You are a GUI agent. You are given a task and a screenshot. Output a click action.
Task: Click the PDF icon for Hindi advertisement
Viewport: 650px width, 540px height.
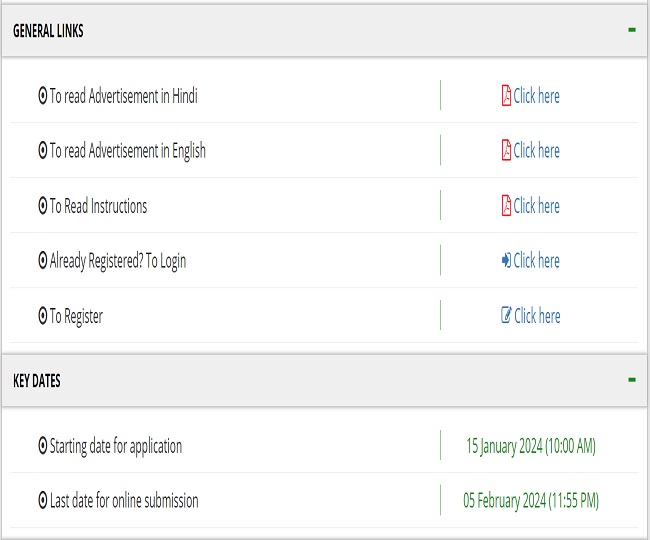tap(506, 96)
